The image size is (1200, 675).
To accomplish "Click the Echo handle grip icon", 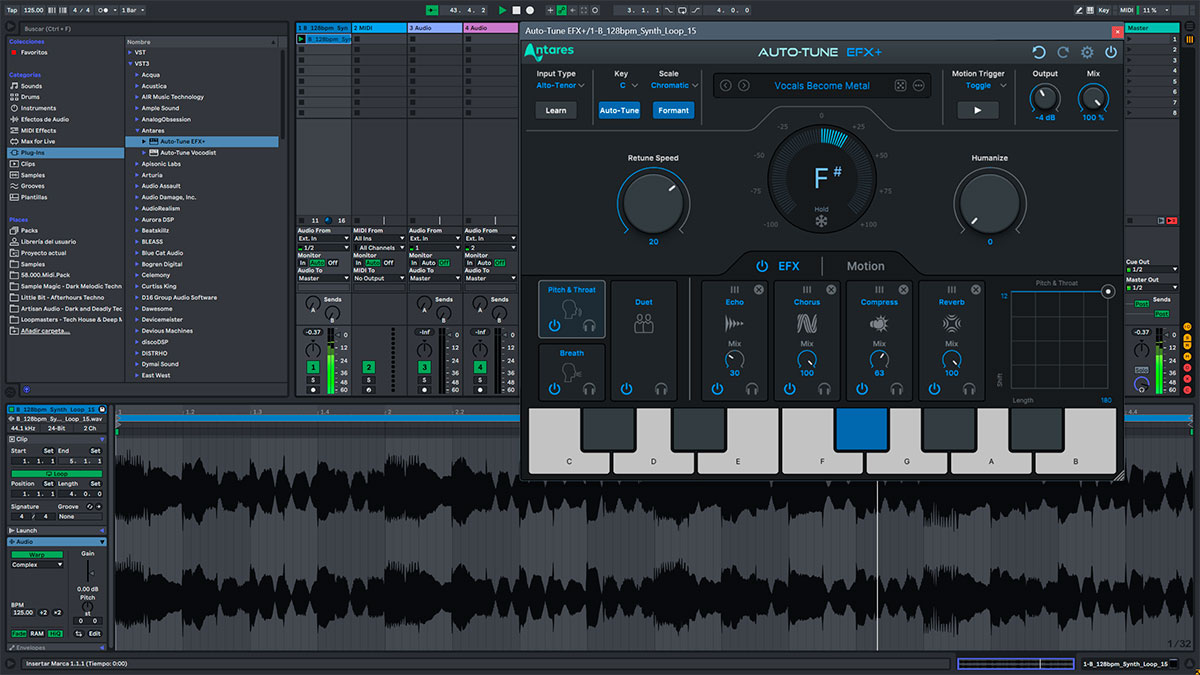I will (x=734, y=290).
